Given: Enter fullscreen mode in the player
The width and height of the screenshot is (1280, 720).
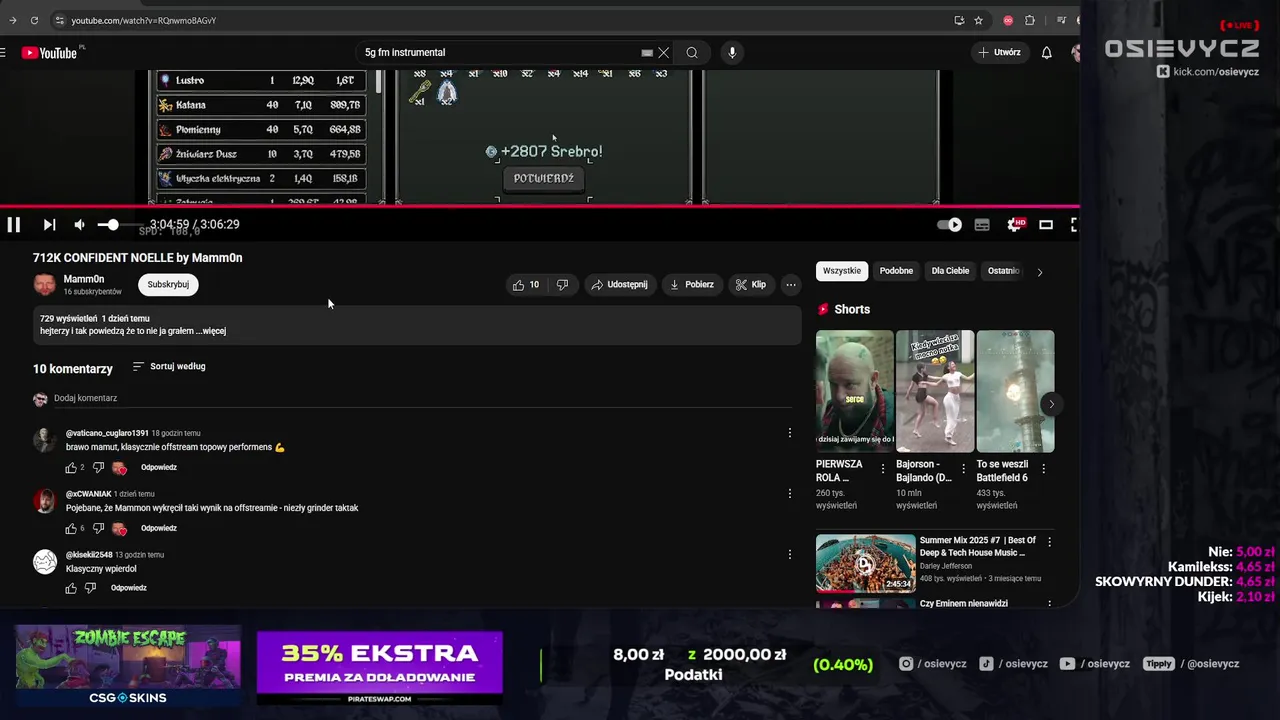Looking at the screenshot, I should point(1074,225).
